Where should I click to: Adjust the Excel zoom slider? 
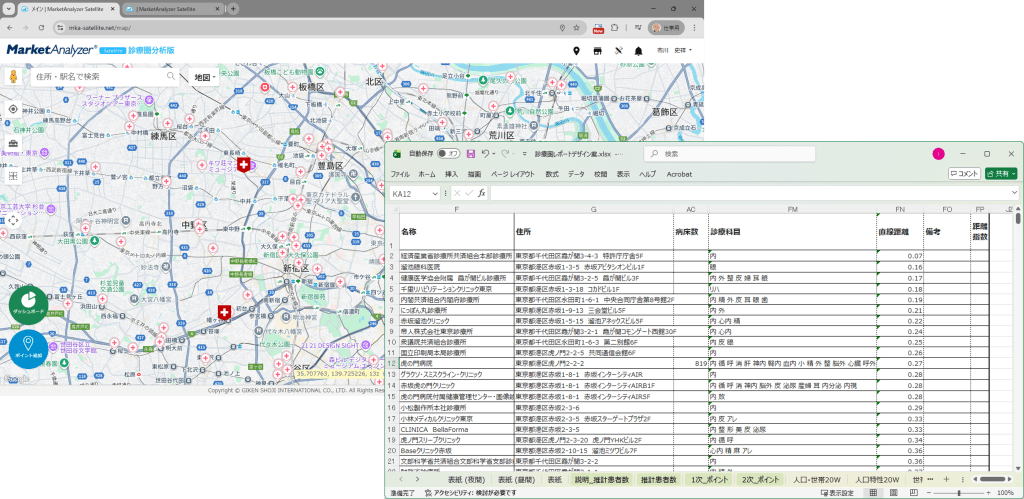pyautogui.click(x=961, y=492)
